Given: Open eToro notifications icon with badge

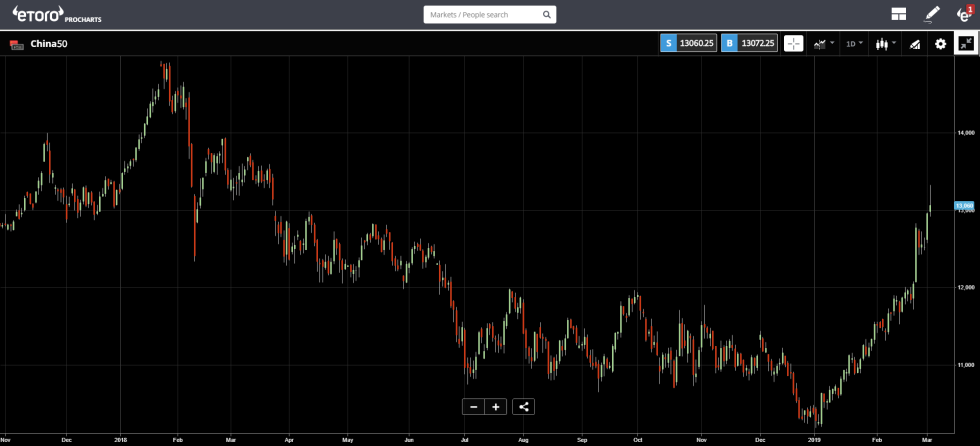Looking at the screenshot, I should pos(964,14).
